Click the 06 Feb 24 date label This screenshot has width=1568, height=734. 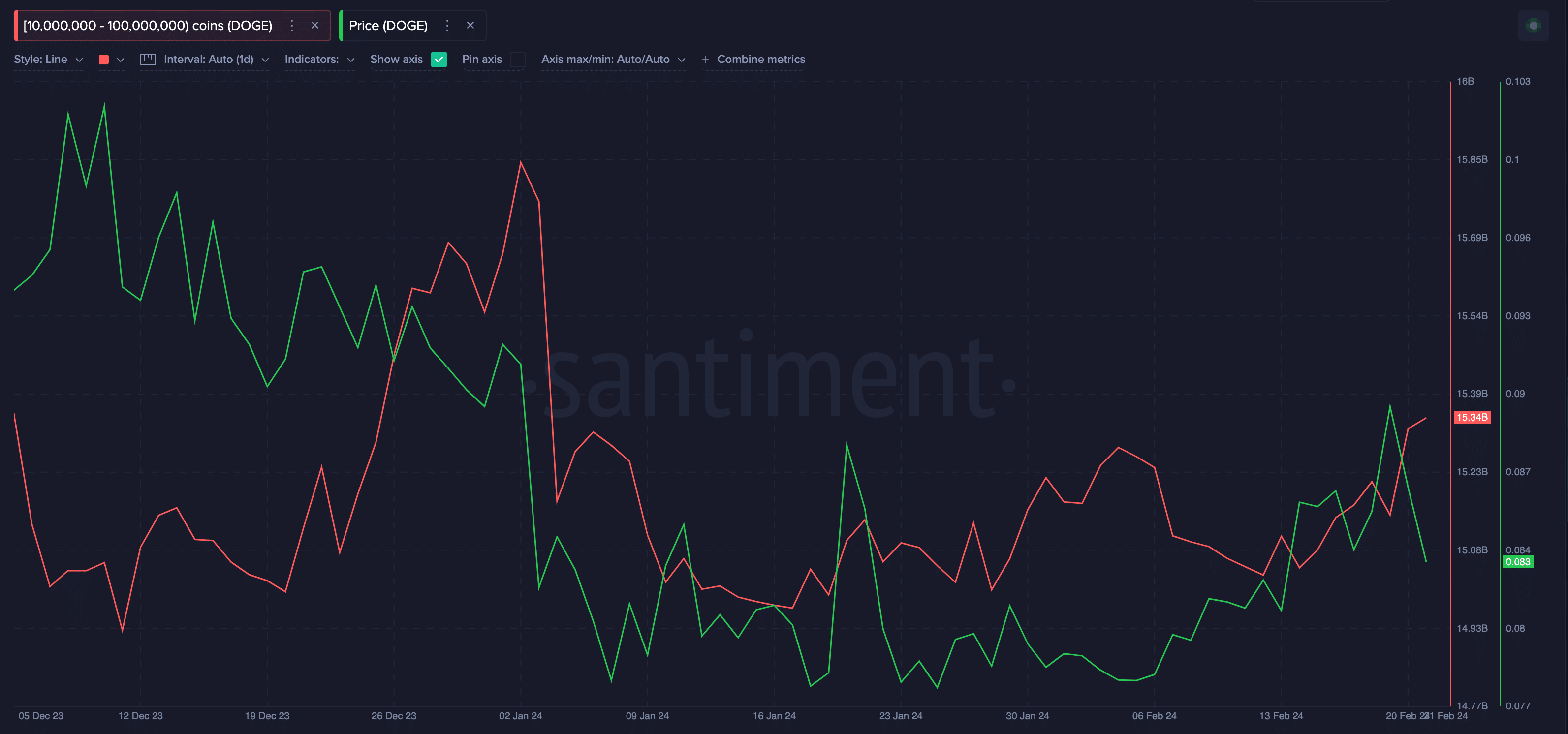[1154, 716]
